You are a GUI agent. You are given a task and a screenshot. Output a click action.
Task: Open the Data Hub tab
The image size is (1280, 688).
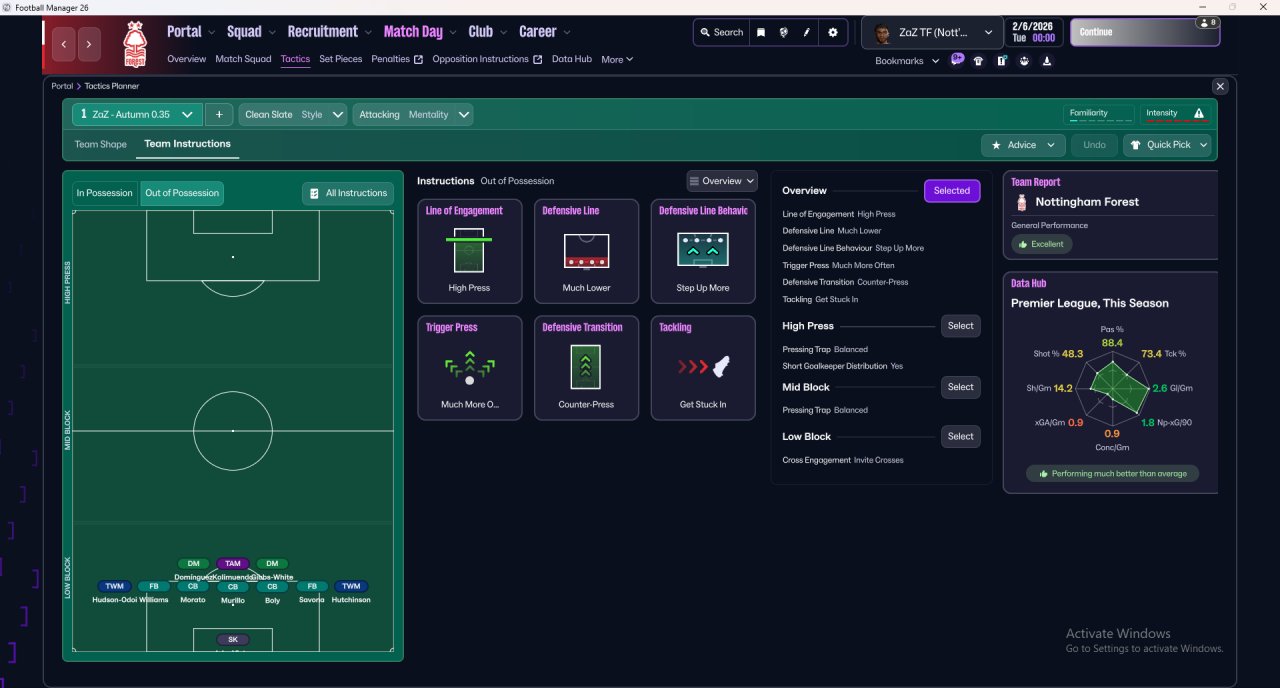(572, 59)
